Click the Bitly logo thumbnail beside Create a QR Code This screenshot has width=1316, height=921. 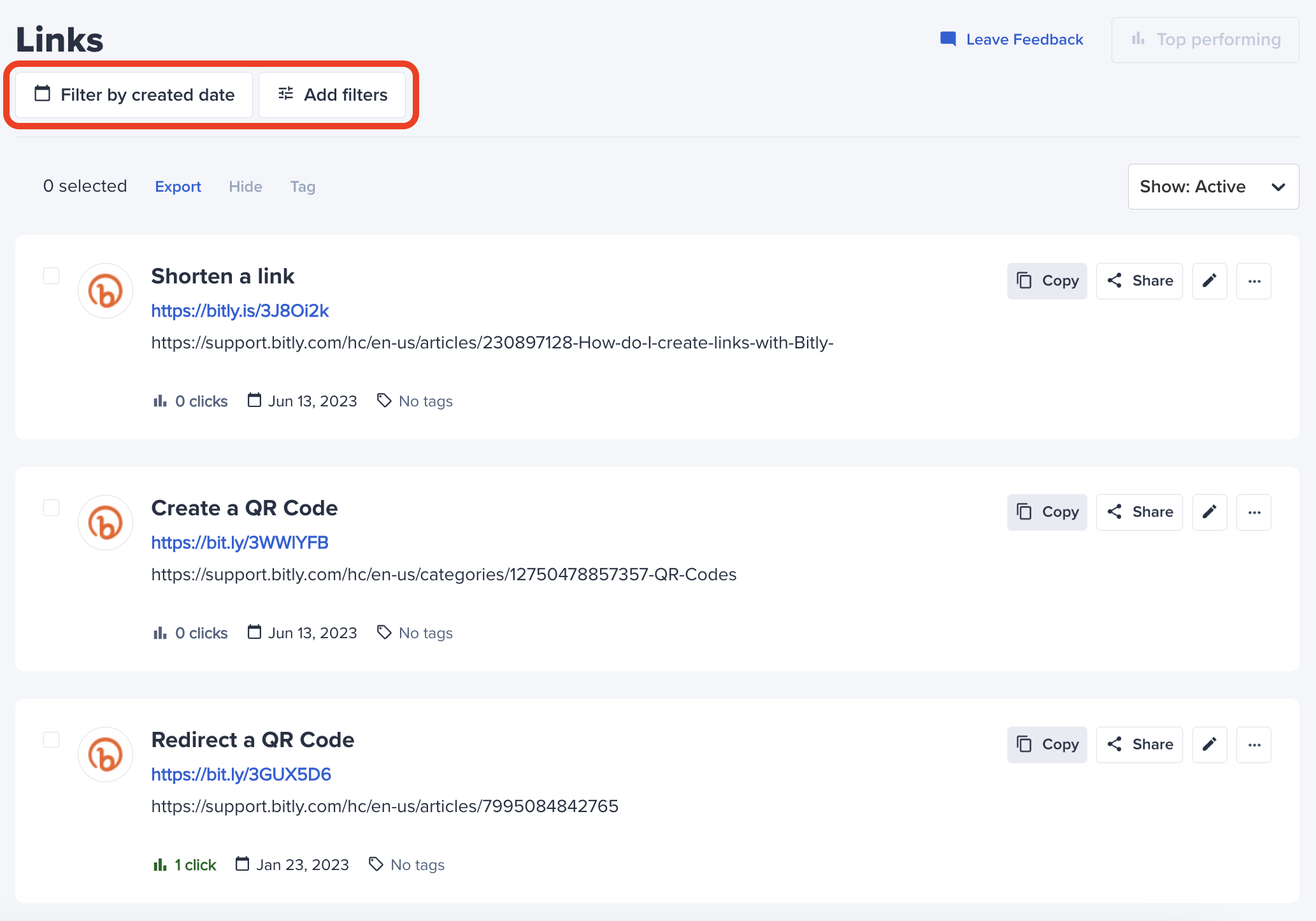(105, 522)
